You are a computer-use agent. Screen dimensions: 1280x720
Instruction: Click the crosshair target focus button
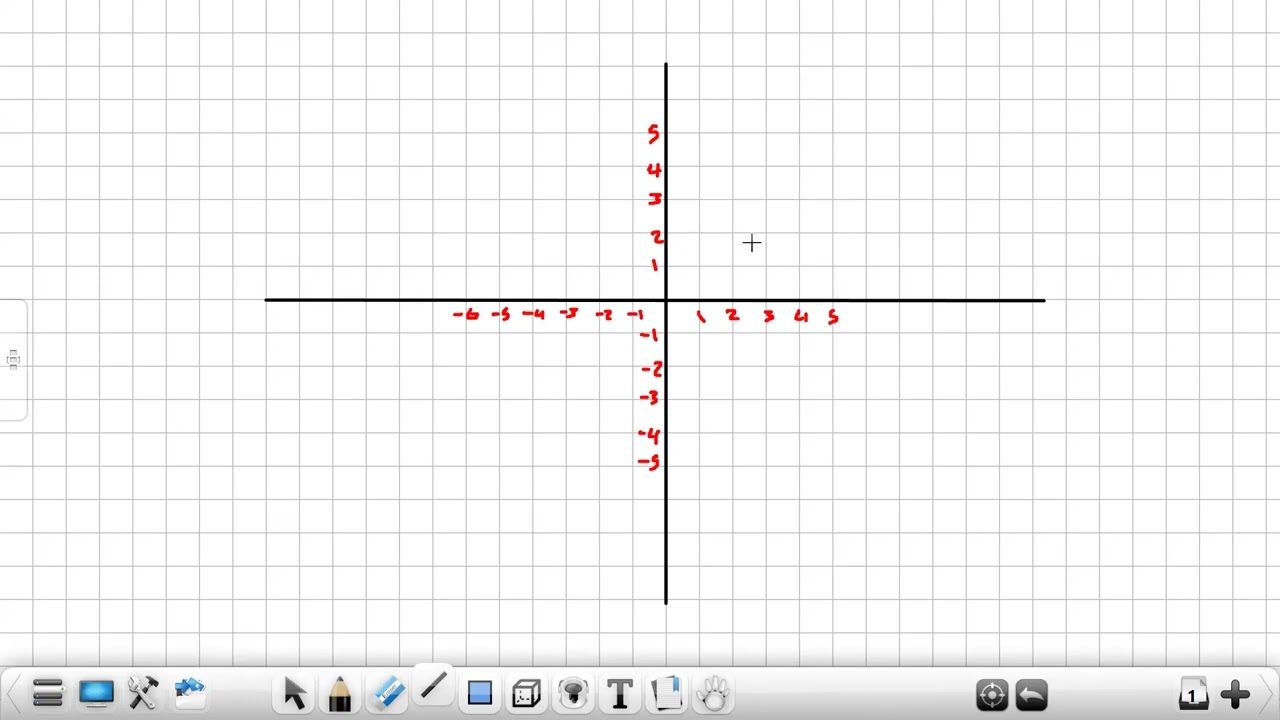pos(992,694)
